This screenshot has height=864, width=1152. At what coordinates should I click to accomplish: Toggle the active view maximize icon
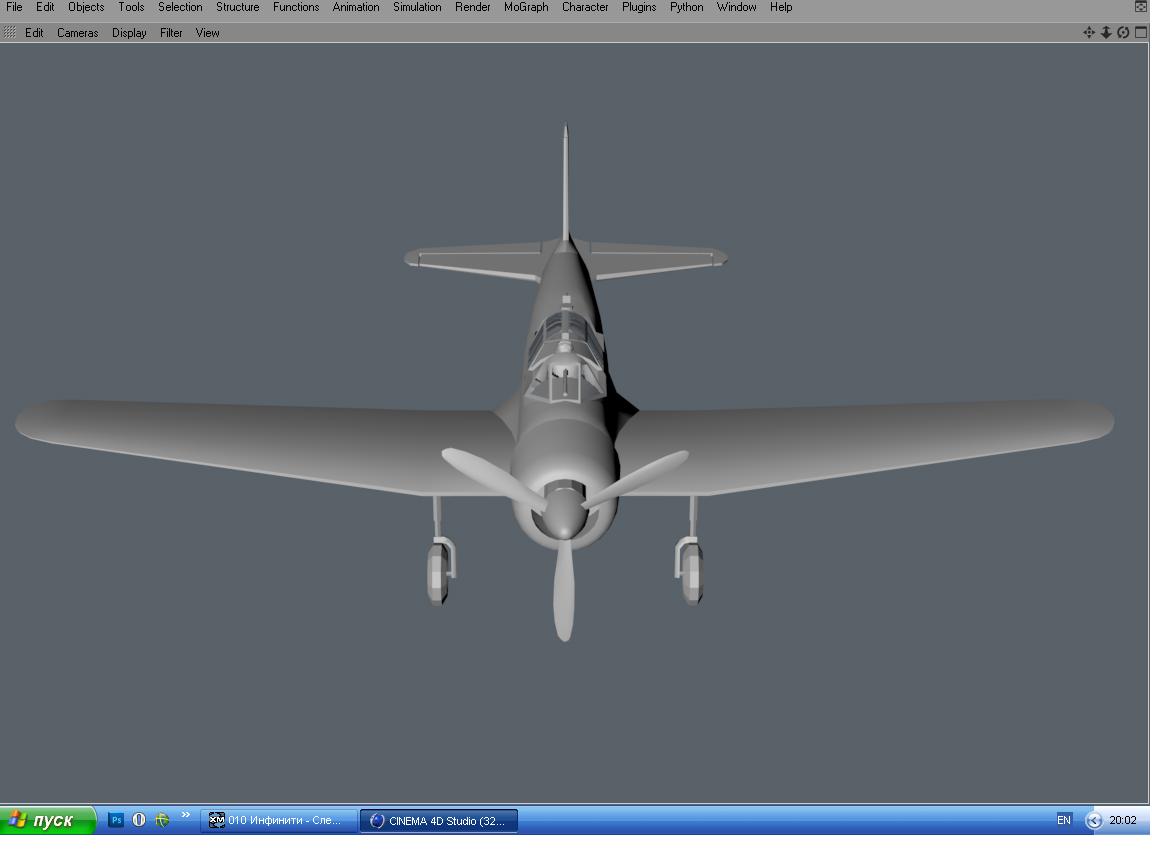tap(1140, 32)
